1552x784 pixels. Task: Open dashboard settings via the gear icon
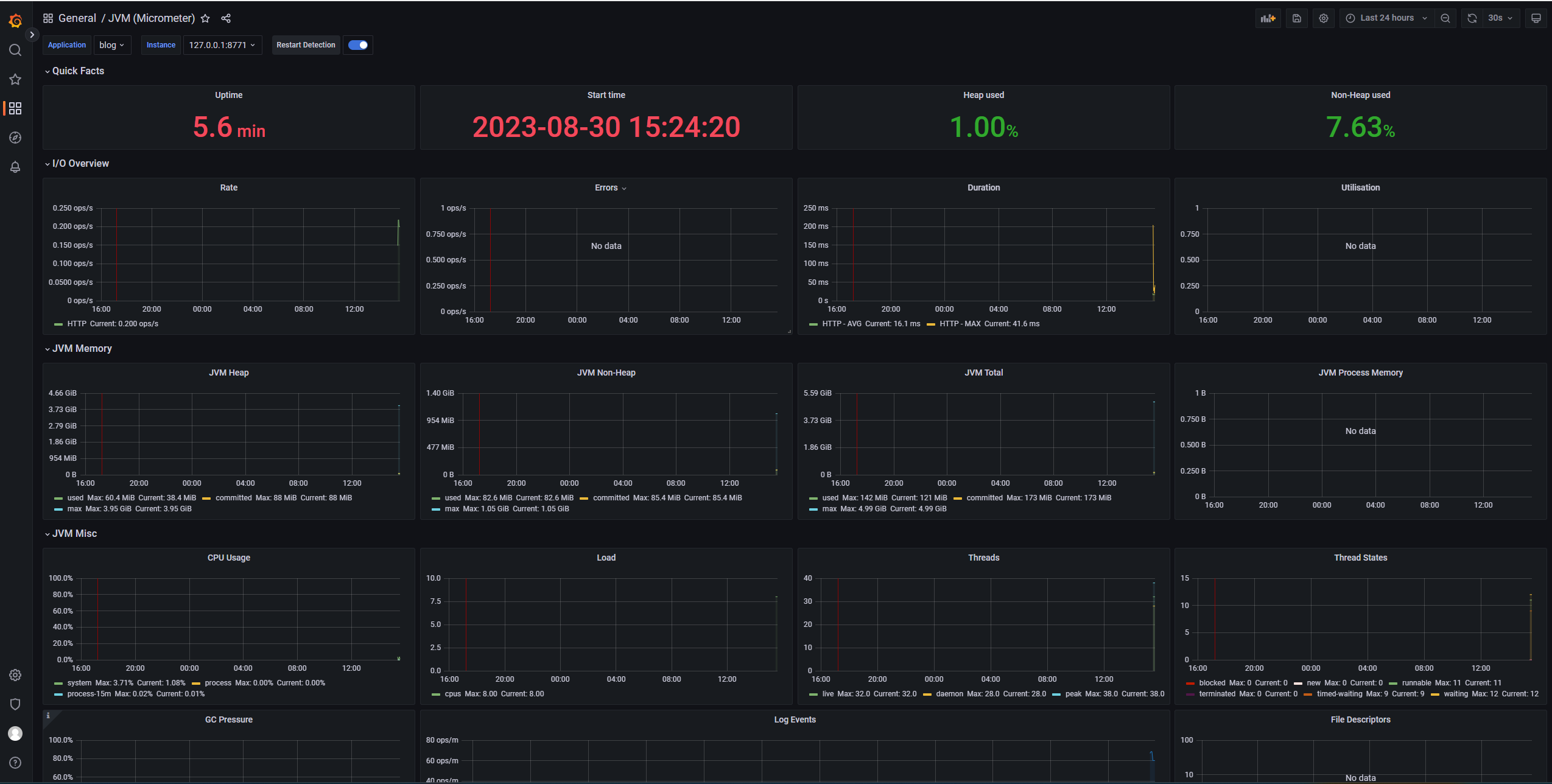pos(1323,18)
